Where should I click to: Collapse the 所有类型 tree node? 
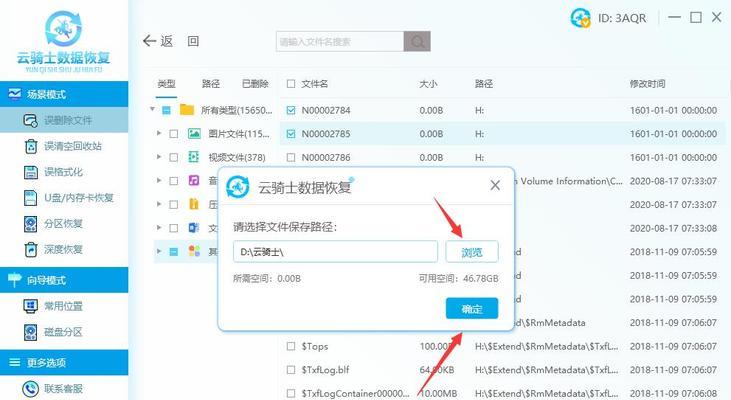coord(152,110)
